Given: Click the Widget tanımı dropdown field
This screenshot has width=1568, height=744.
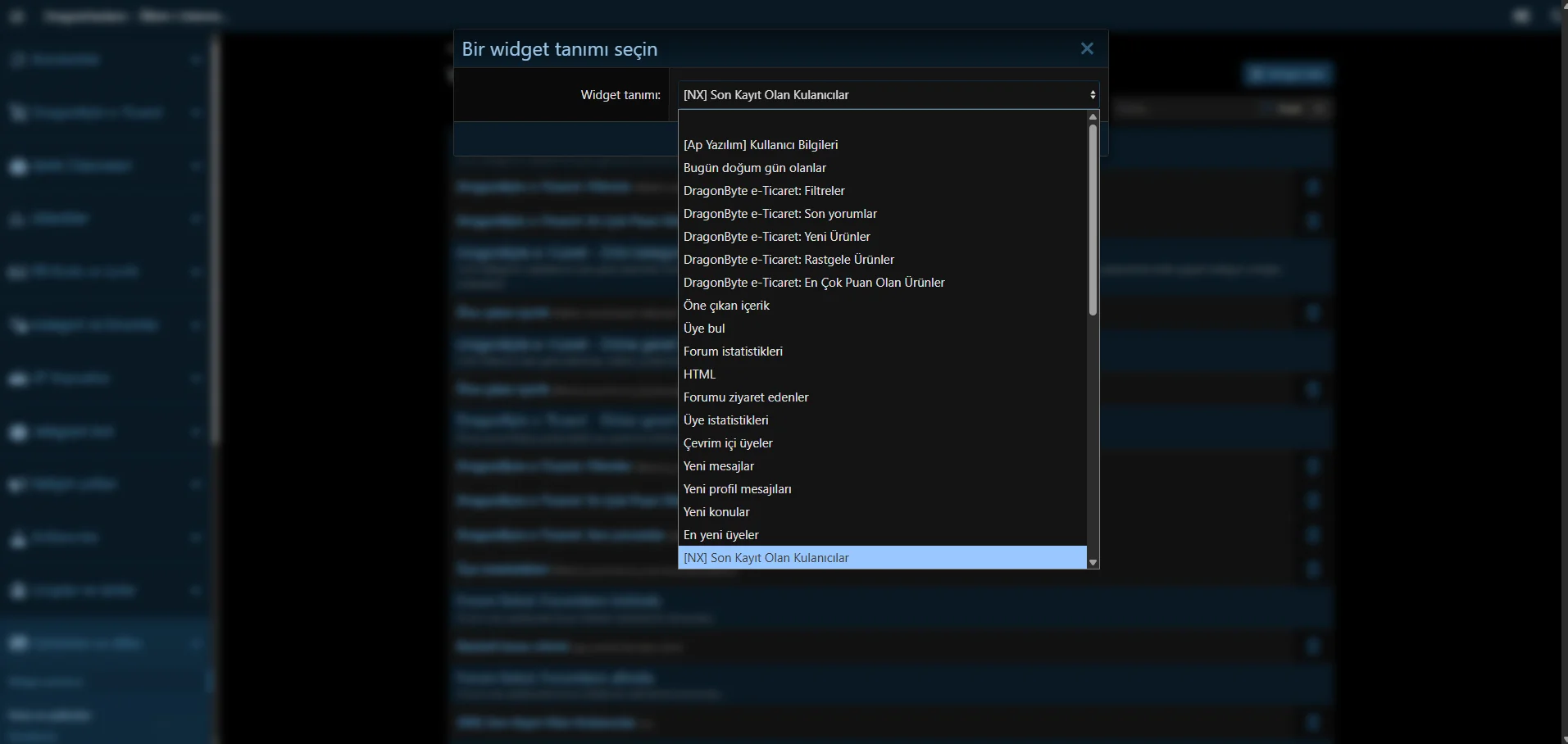Looking at the screenshot, I should point(888,95).
